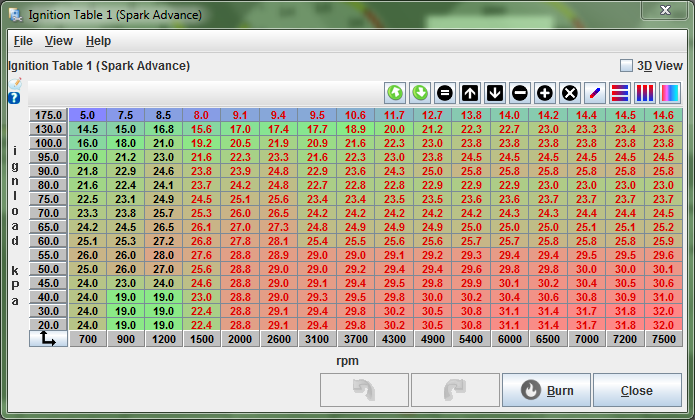
Task: Click the green down-arrow toolbar icon
Action: (x=420, y=93)
